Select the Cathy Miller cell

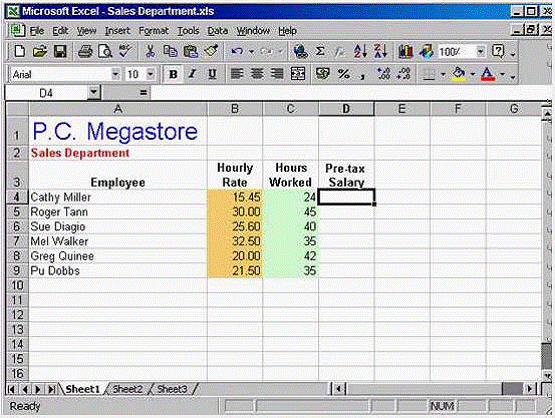tap(118, 197)
